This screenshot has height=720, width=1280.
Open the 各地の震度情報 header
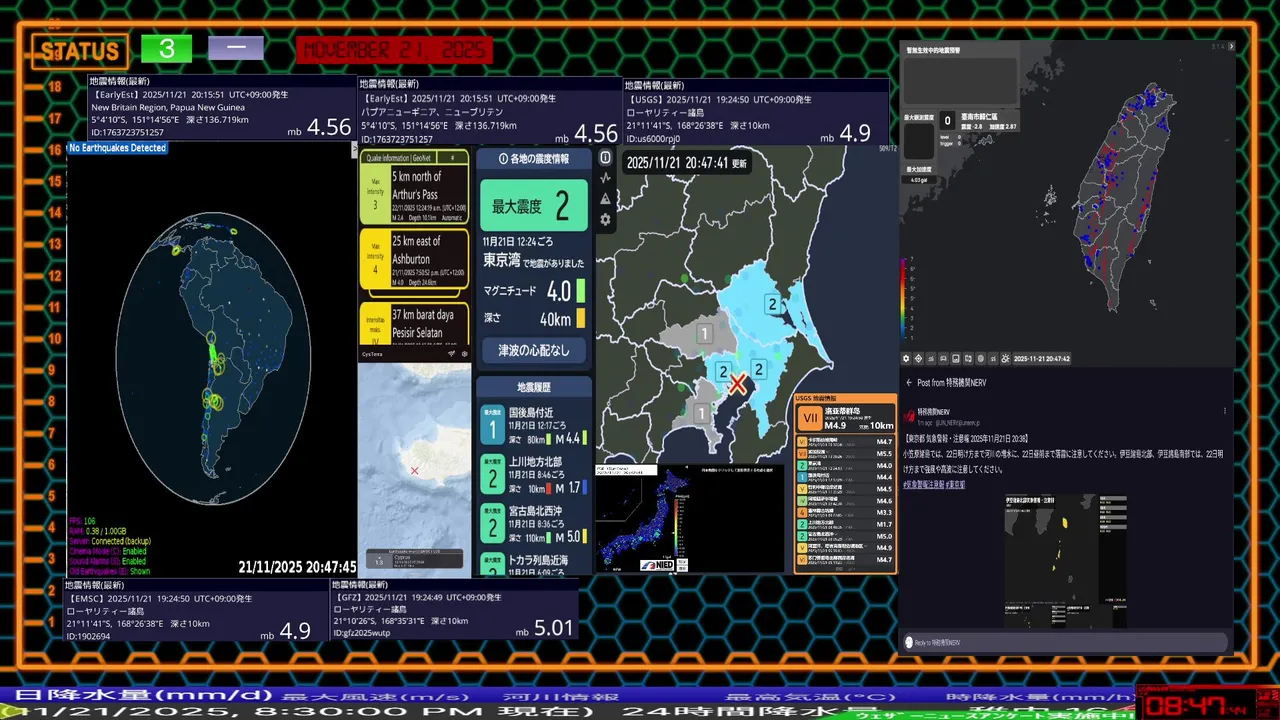pos(533,159)
